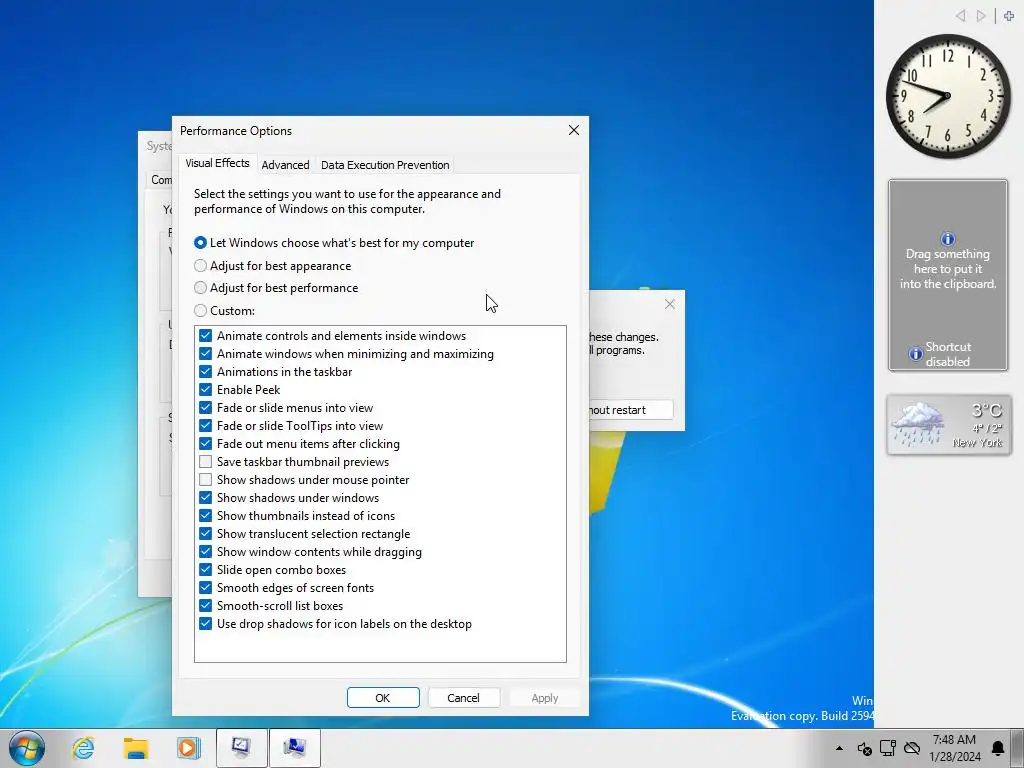
Task: Open the network status tray icon
Action: pos(888,748)
